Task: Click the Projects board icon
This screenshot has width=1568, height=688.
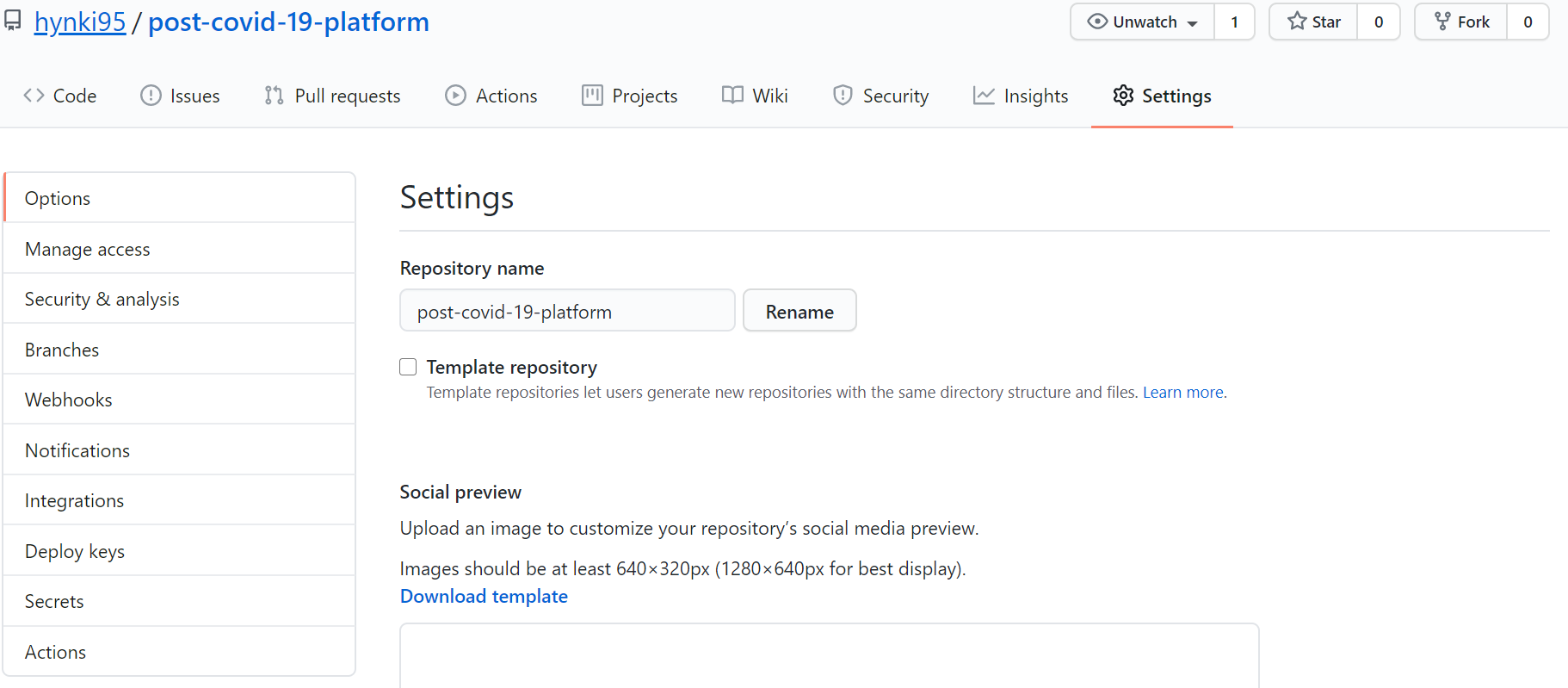Action: (x=592, y=96)
